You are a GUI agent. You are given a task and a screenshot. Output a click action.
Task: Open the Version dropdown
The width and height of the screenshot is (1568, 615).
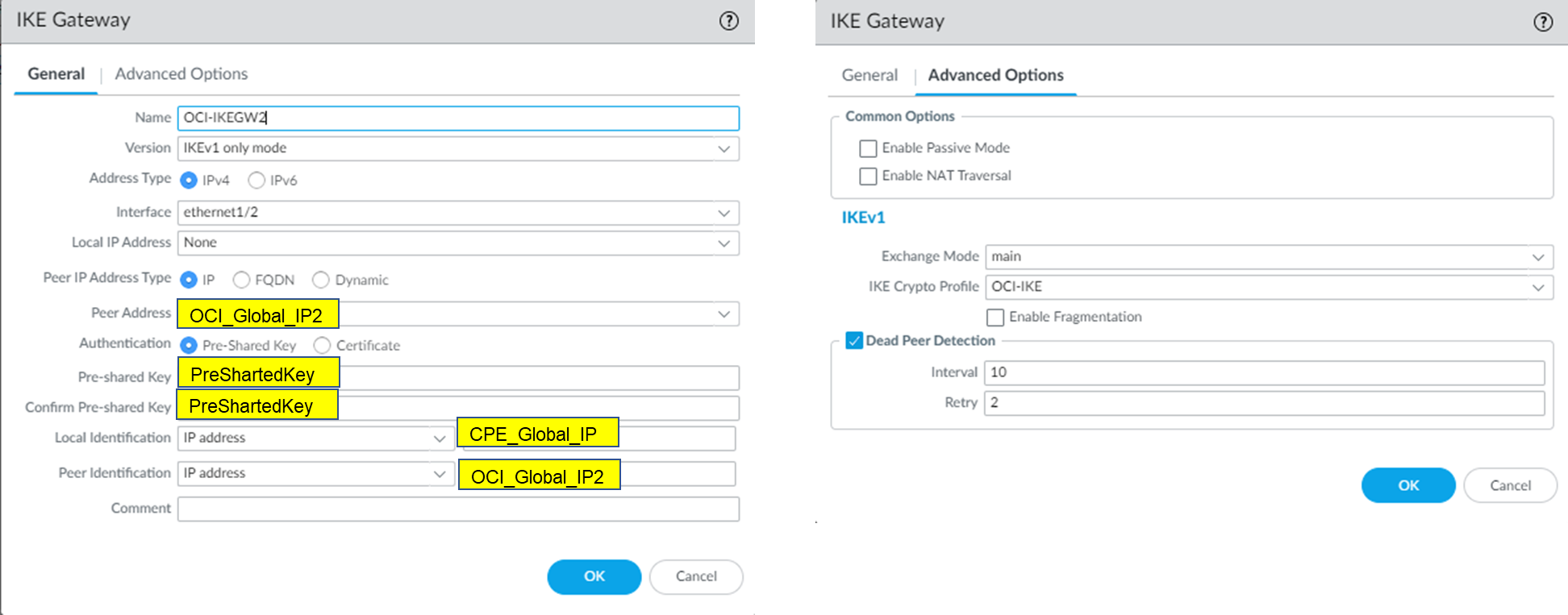[458, 148]
